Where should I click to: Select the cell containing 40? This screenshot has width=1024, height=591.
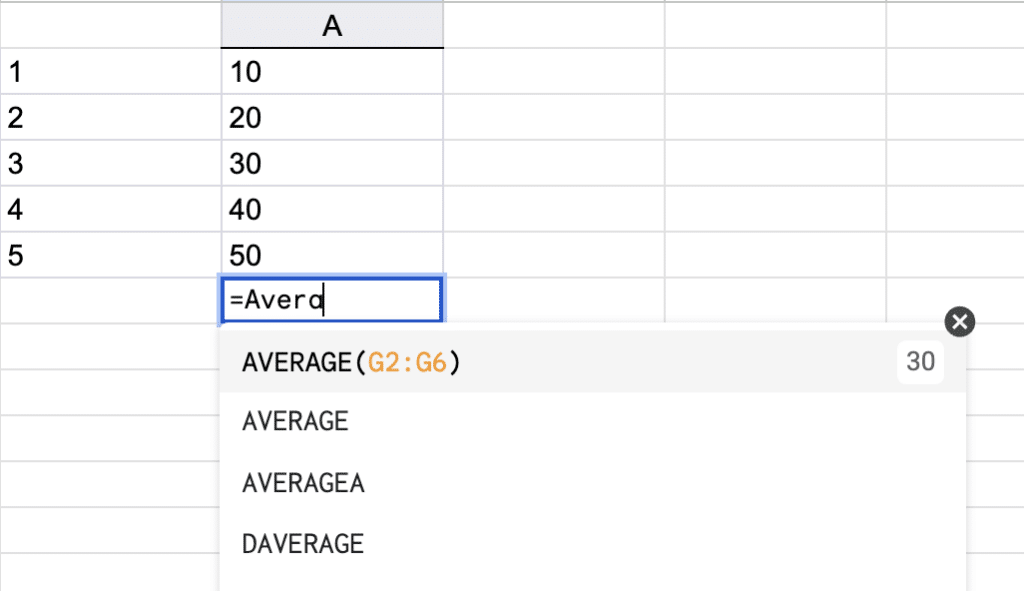332,210
